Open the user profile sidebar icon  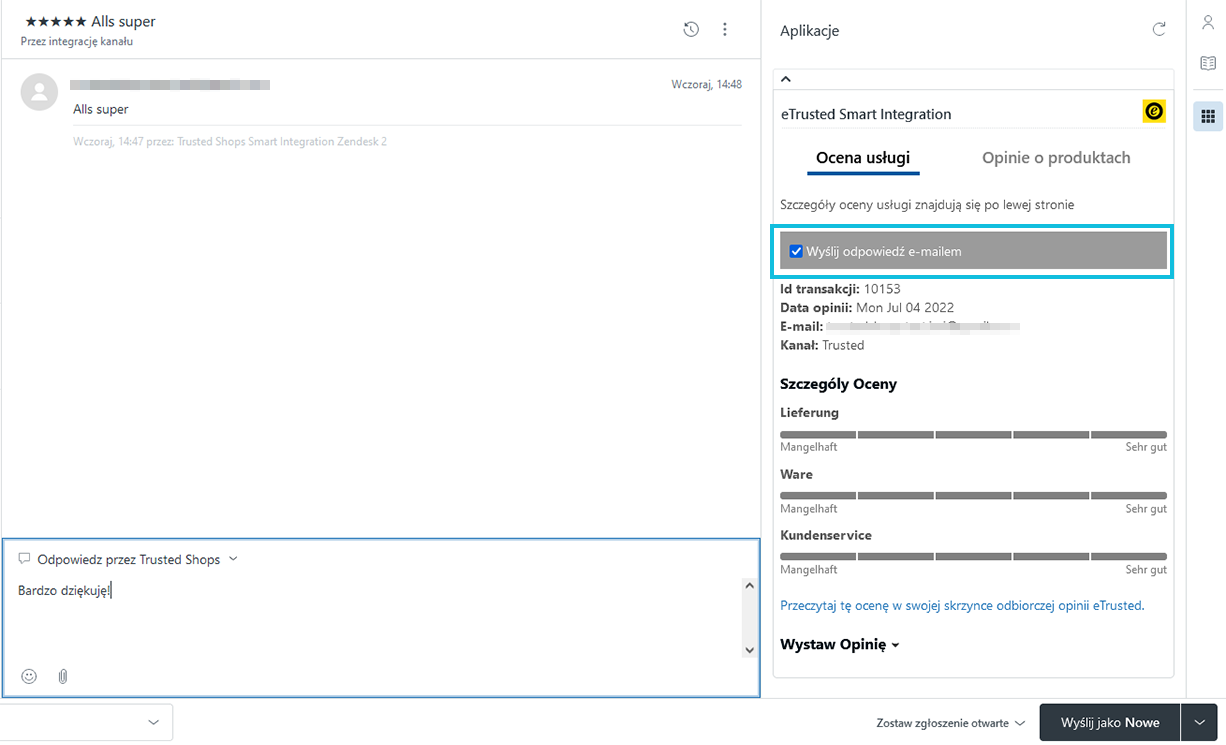[x=1208, y=23]
